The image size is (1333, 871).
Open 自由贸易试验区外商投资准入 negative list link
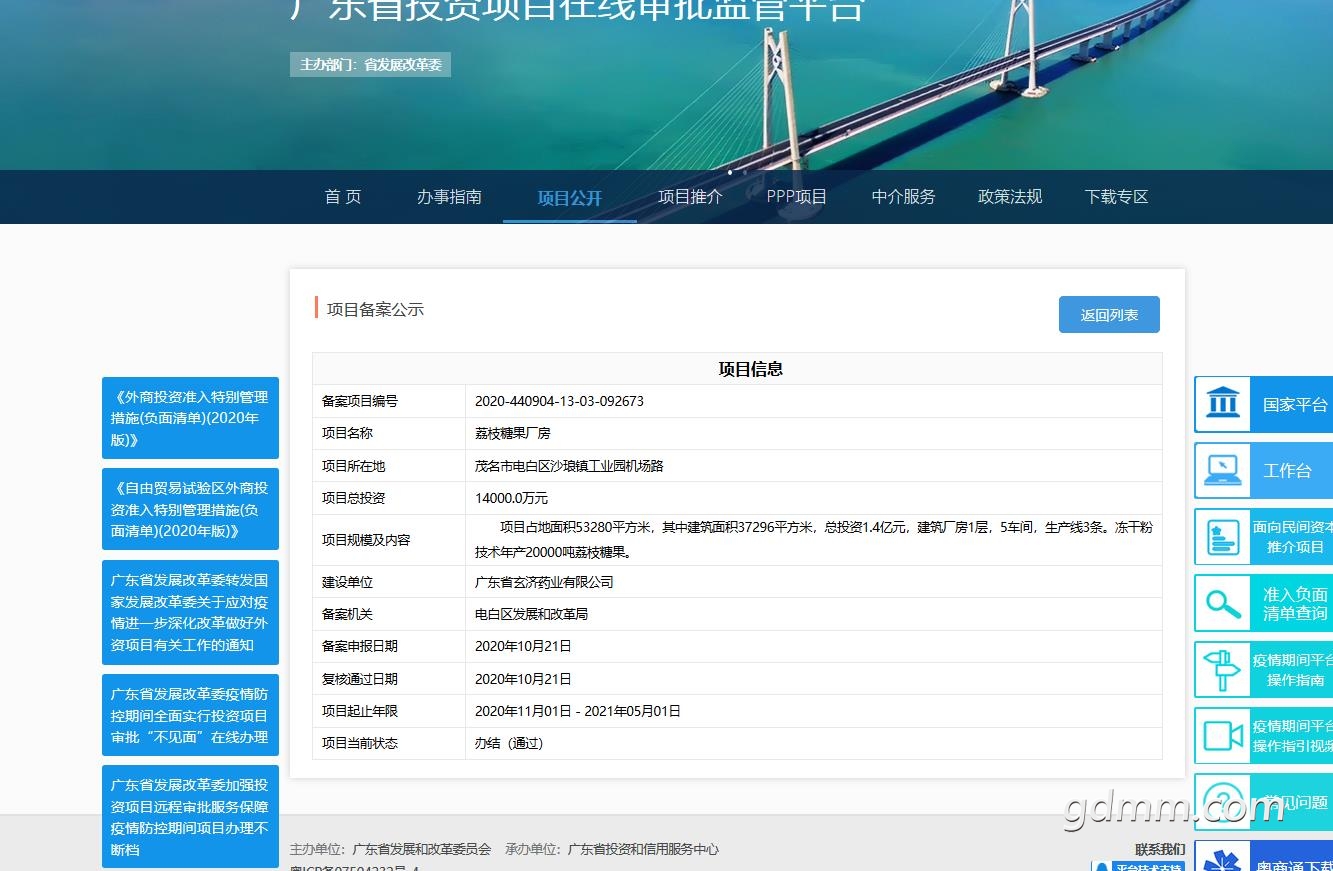point(190,509)
